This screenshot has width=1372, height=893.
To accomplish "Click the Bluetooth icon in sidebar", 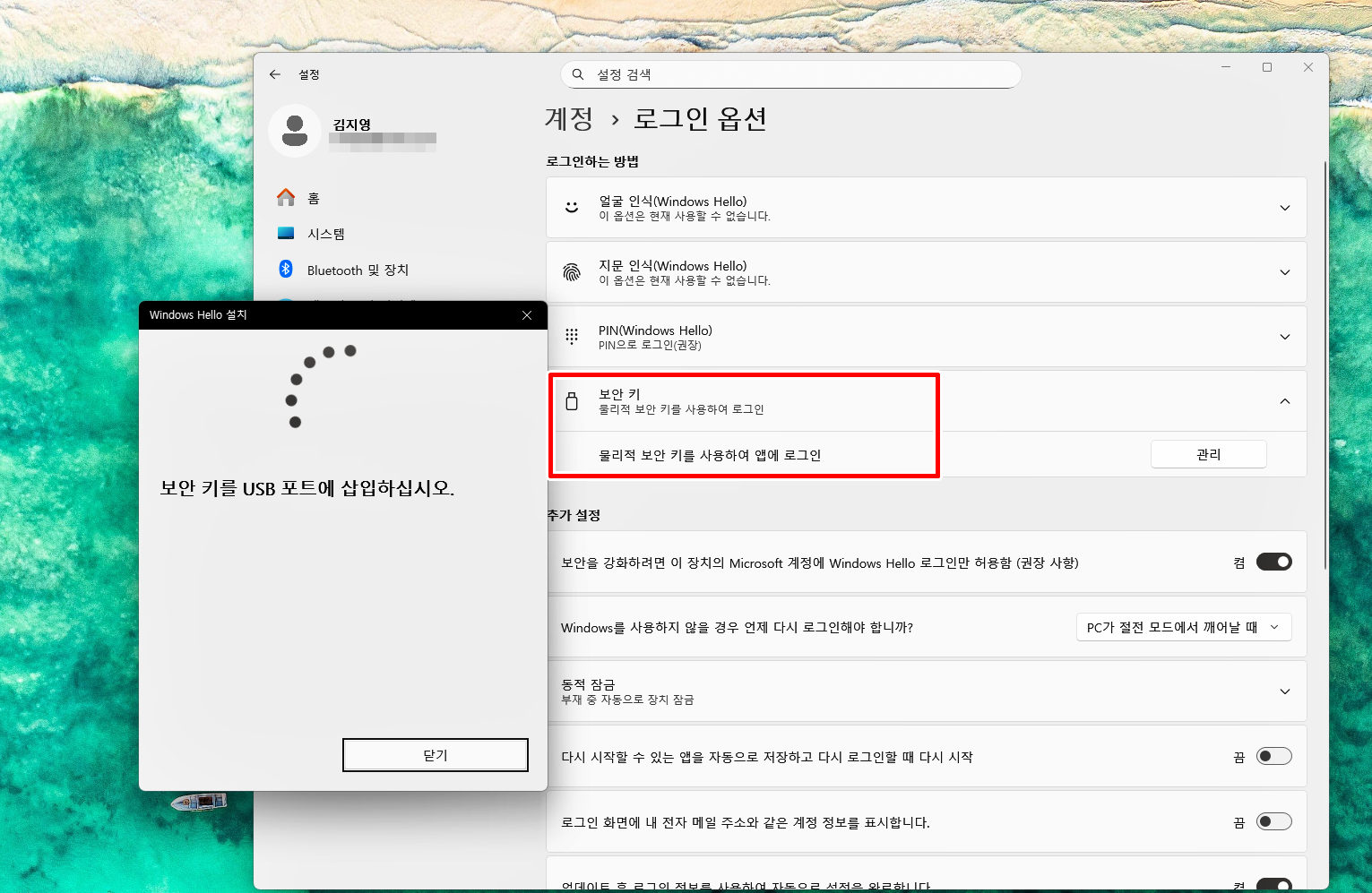I will (286, 269).
